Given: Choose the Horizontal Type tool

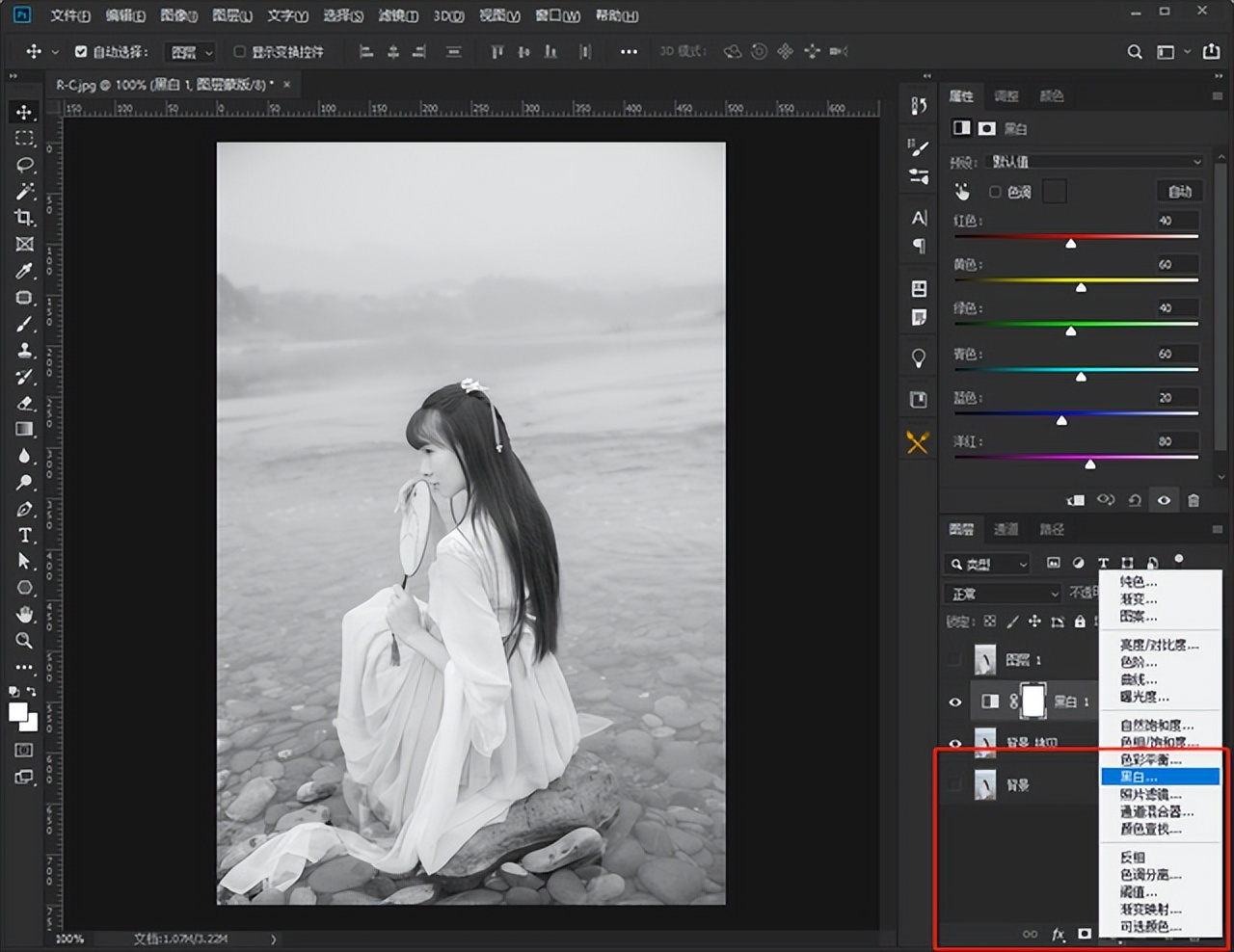Looking at the screenshot, I should pyautogui.click(x=24, y=535).
